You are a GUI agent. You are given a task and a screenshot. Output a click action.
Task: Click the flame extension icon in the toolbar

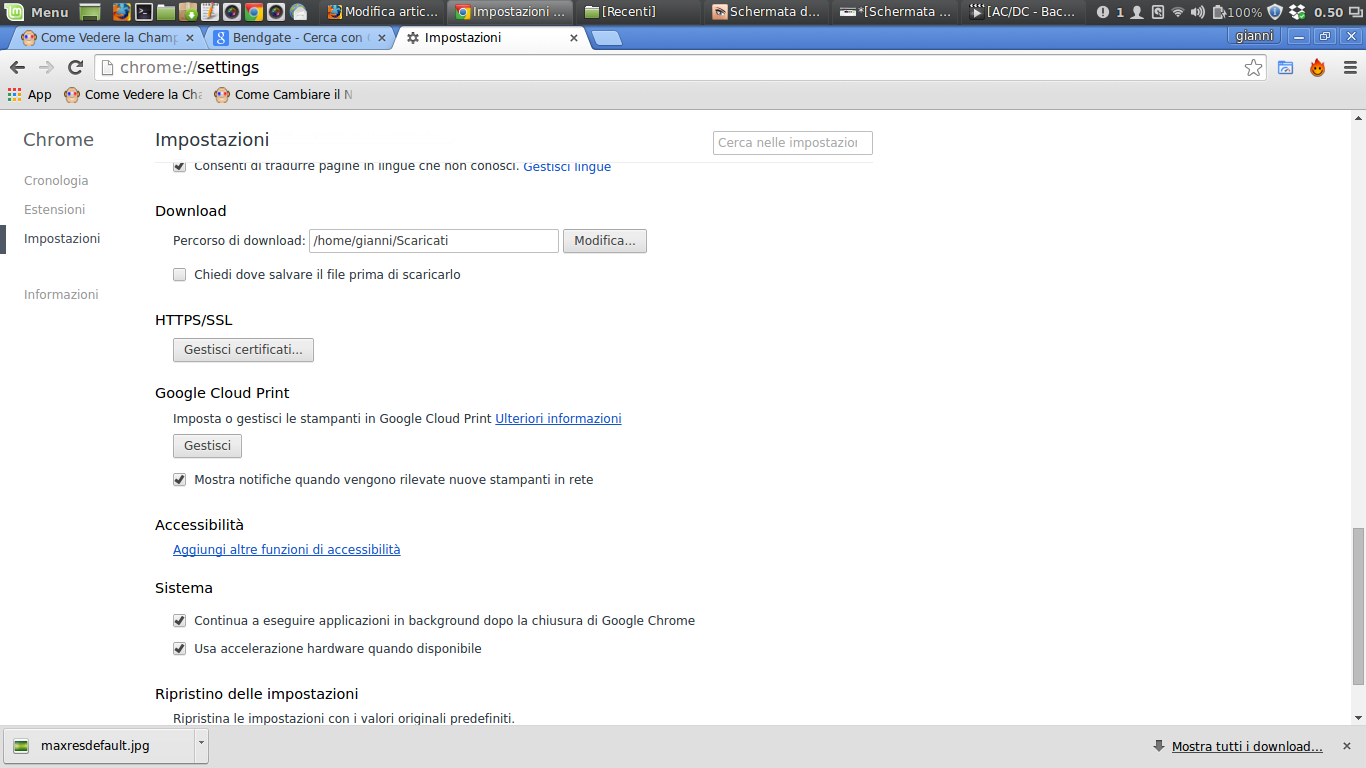click(x=1318, y=68)
